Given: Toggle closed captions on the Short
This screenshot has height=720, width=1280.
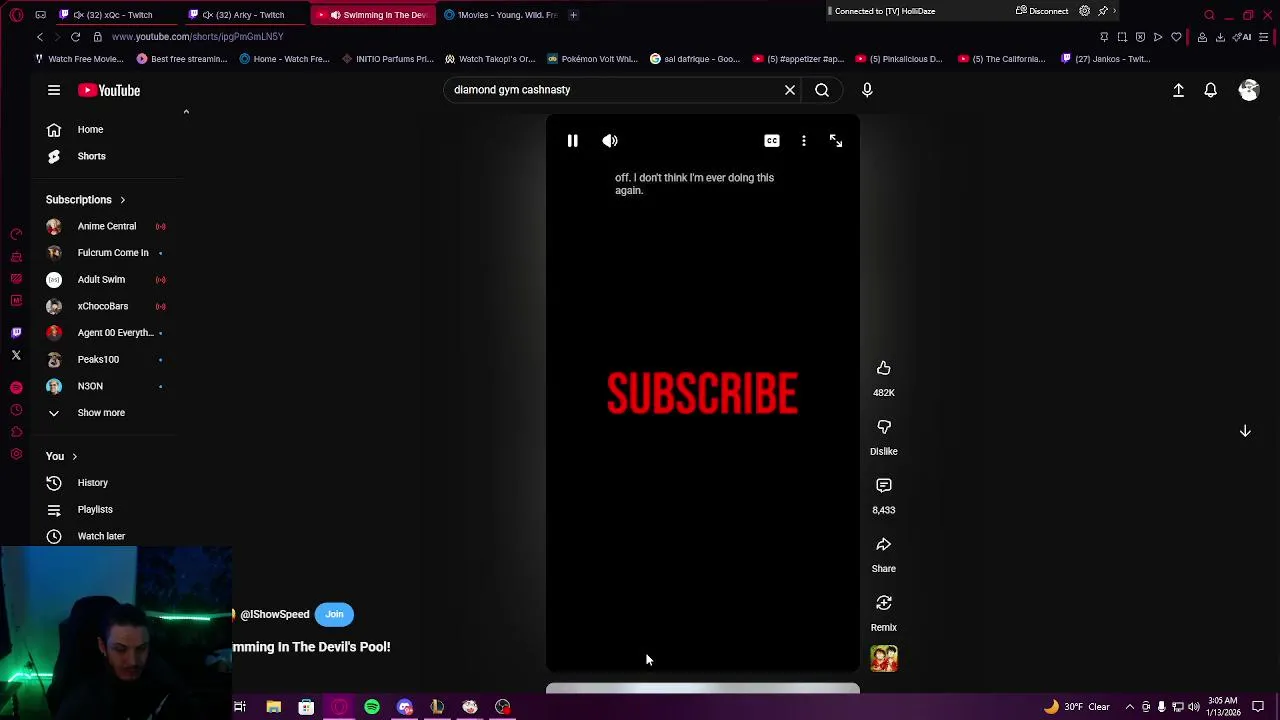Looking at the screenshot, I should (x=772, y=141).
